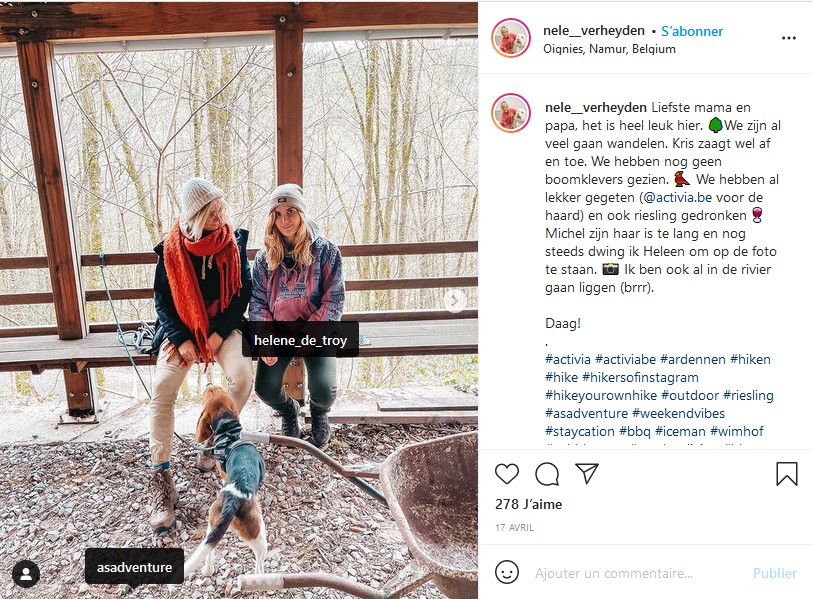Open caption avatar of nele__verheyden
The width and height of the screenshot is (813, 599).
click(x=511, y=113)
